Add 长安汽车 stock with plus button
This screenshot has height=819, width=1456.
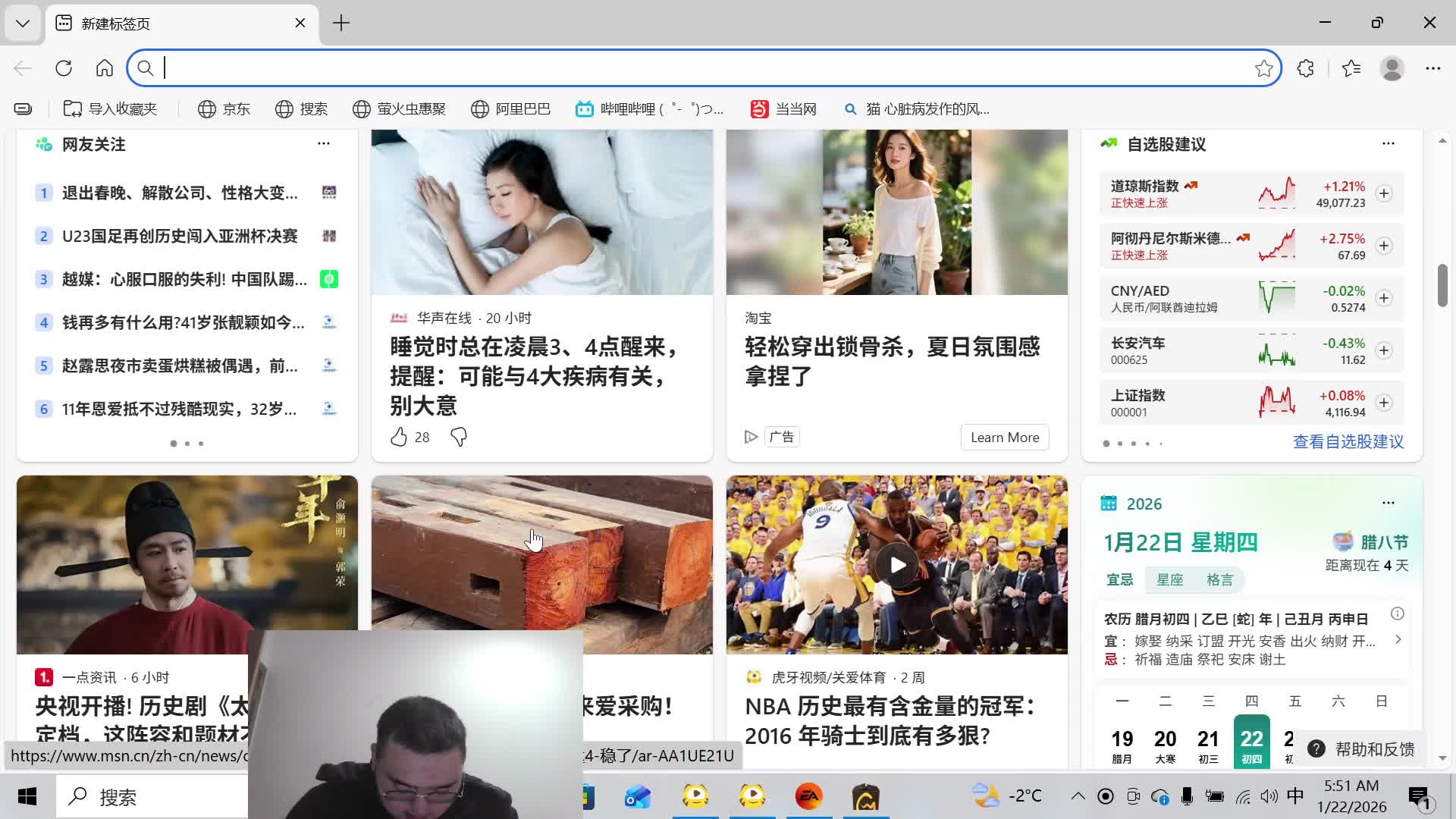[1384, 350]
